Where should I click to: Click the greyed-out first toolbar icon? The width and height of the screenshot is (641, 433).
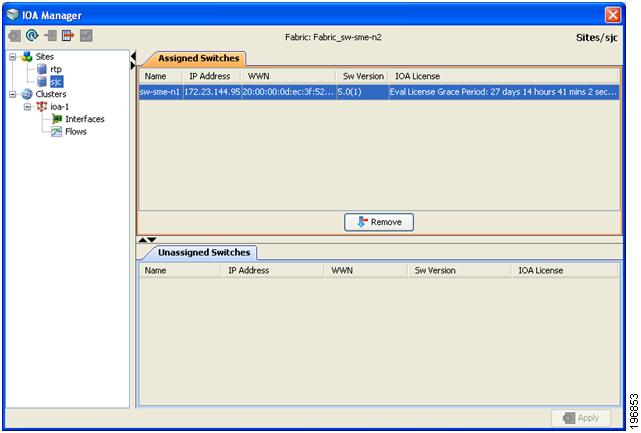15,36
